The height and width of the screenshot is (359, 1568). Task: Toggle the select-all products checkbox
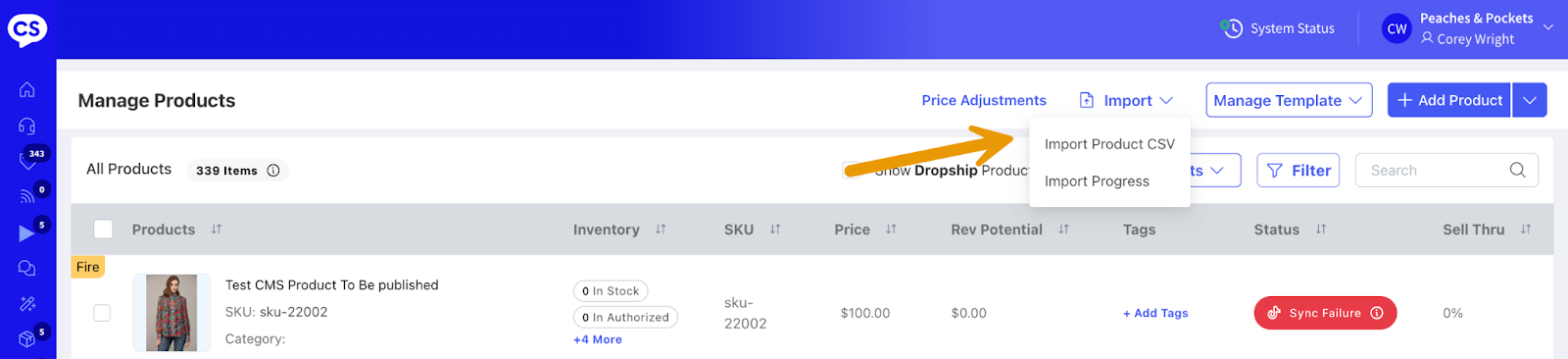pos(103,230)
